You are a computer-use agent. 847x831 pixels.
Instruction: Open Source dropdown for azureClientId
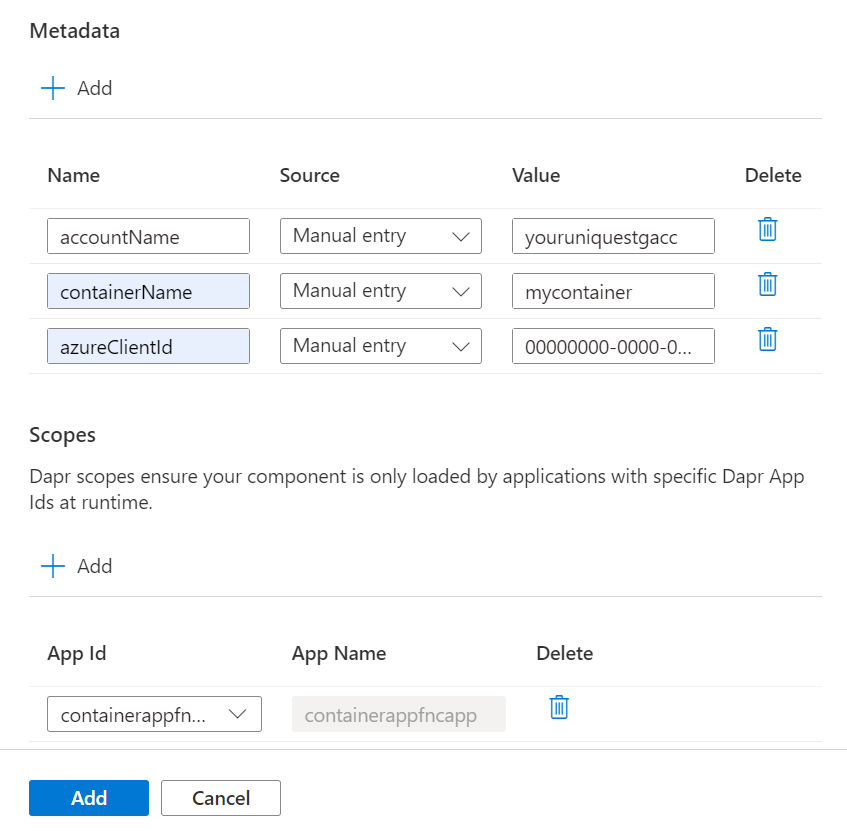[380, 346]
